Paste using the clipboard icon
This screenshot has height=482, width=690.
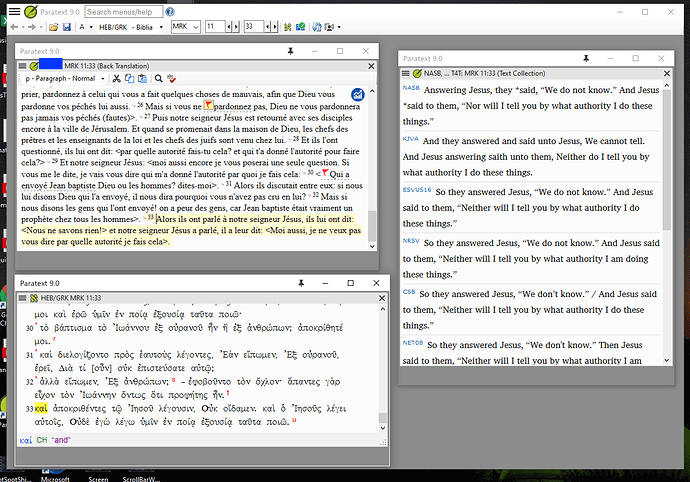(x=142, y=78)
